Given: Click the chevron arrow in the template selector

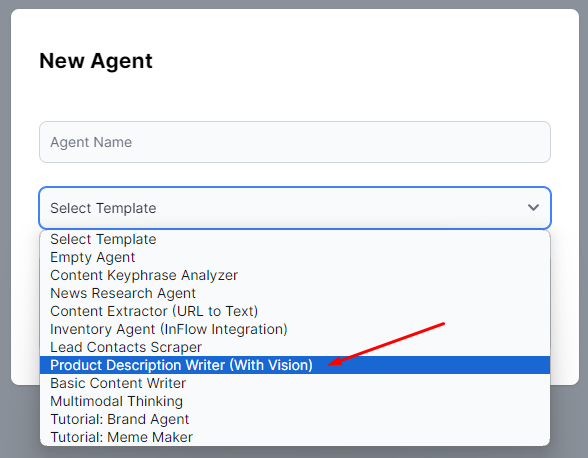Looking at the screenshot, I should coord(533,207).
